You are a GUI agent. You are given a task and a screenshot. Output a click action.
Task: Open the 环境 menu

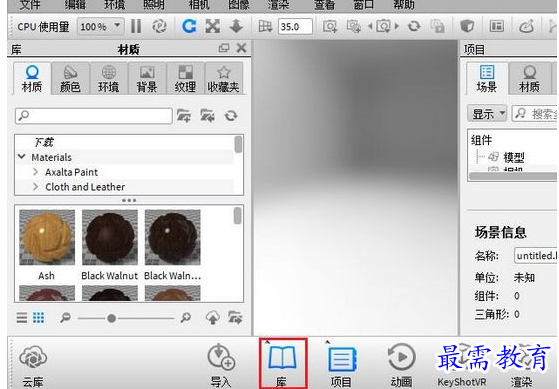pyautogui.click(x=114, y=5)
